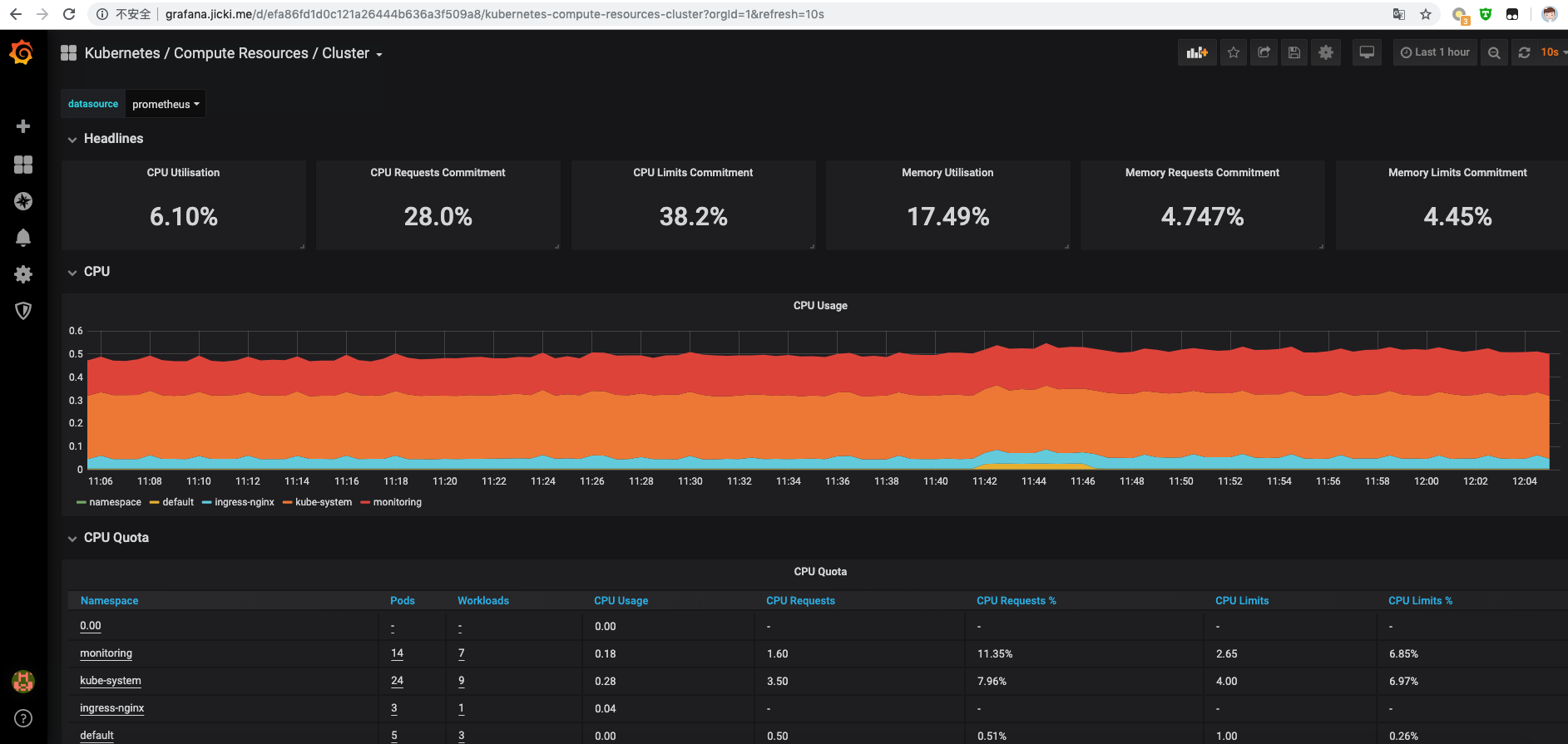1568x744 pixels.
Task: Open the Alerting bell icon
Action: (23, 238)
